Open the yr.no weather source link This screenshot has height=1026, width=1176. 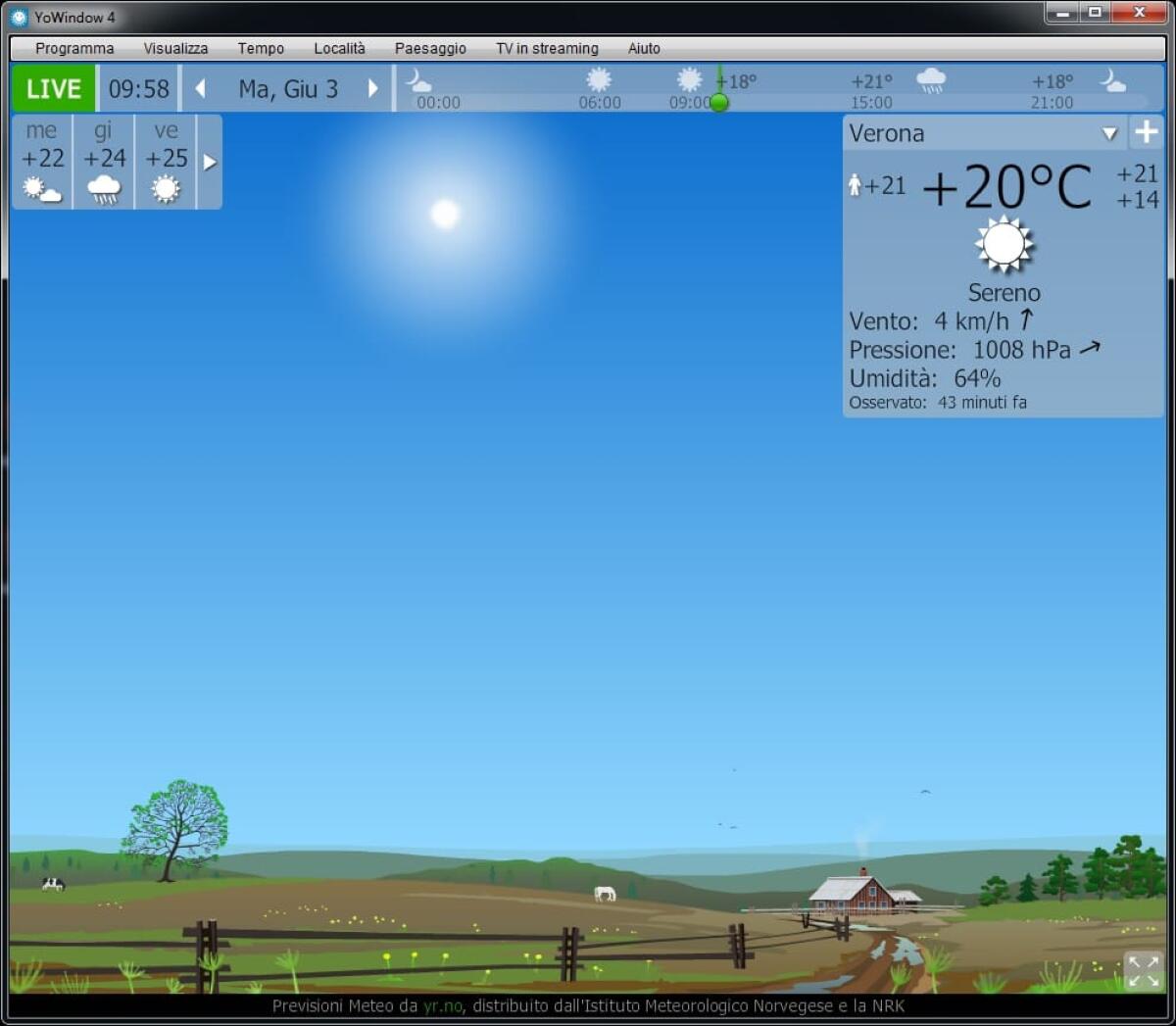443,1005
